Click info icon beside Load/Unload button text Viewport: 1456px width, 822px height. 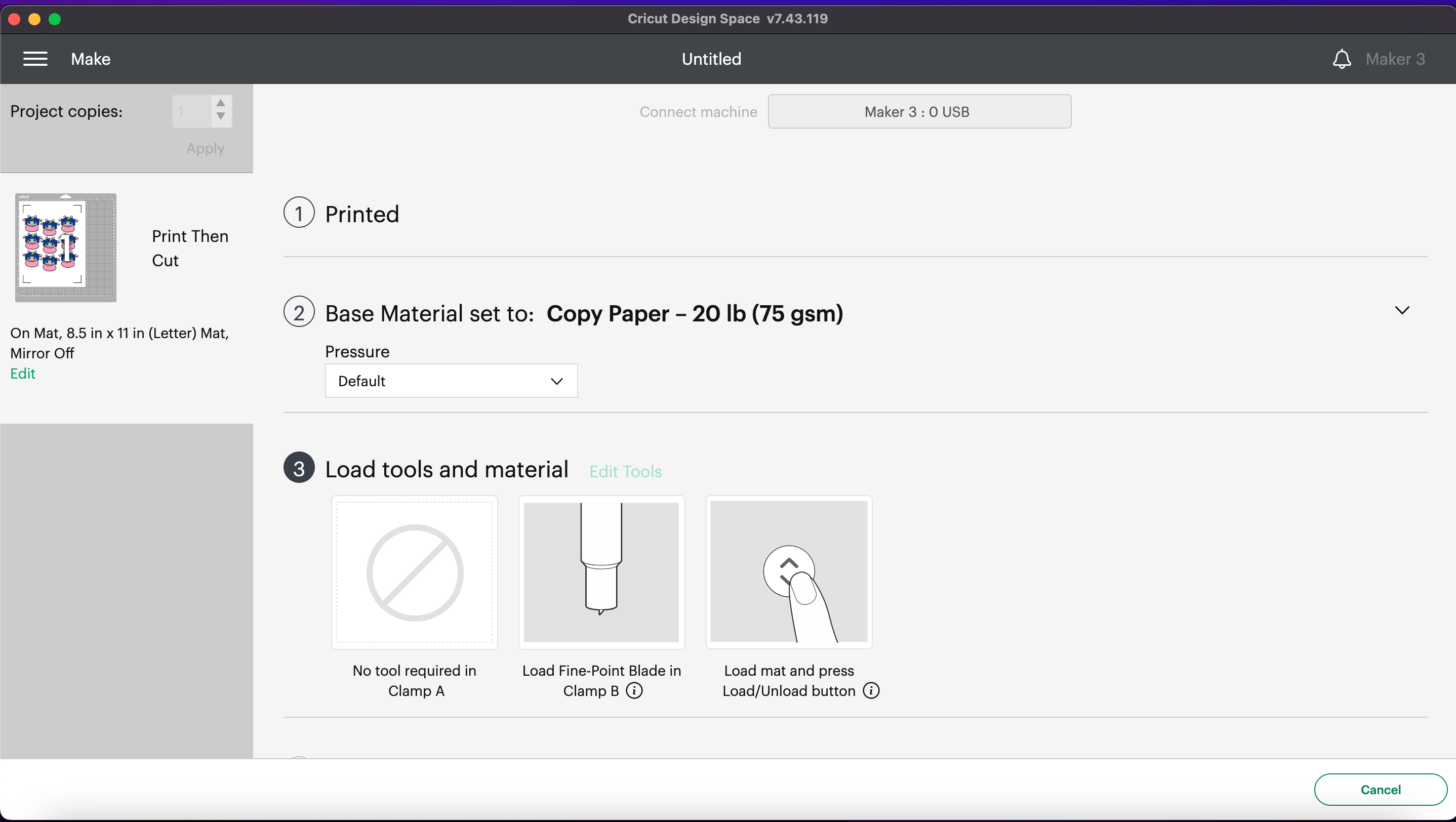point(871,690)
